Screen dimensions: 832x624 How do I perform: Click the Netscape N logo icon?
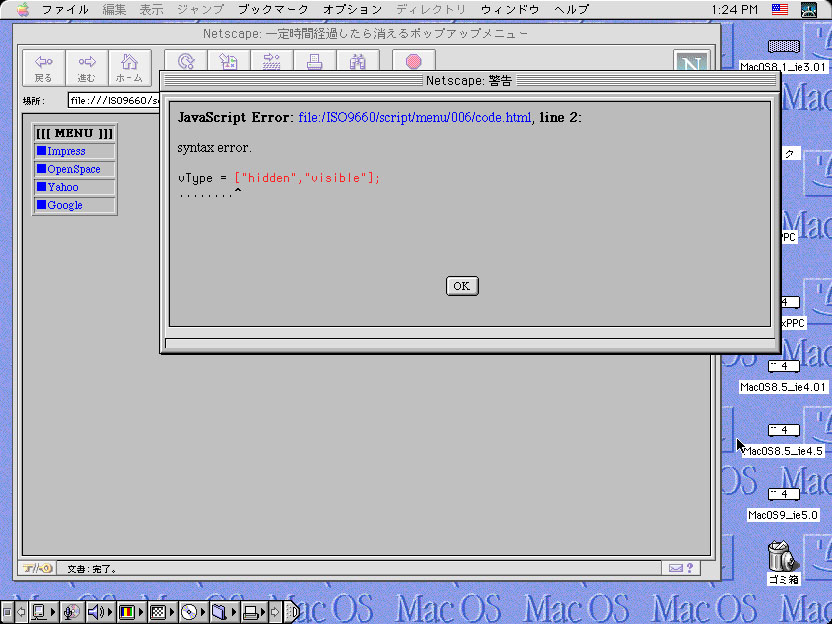coord(691,61)
